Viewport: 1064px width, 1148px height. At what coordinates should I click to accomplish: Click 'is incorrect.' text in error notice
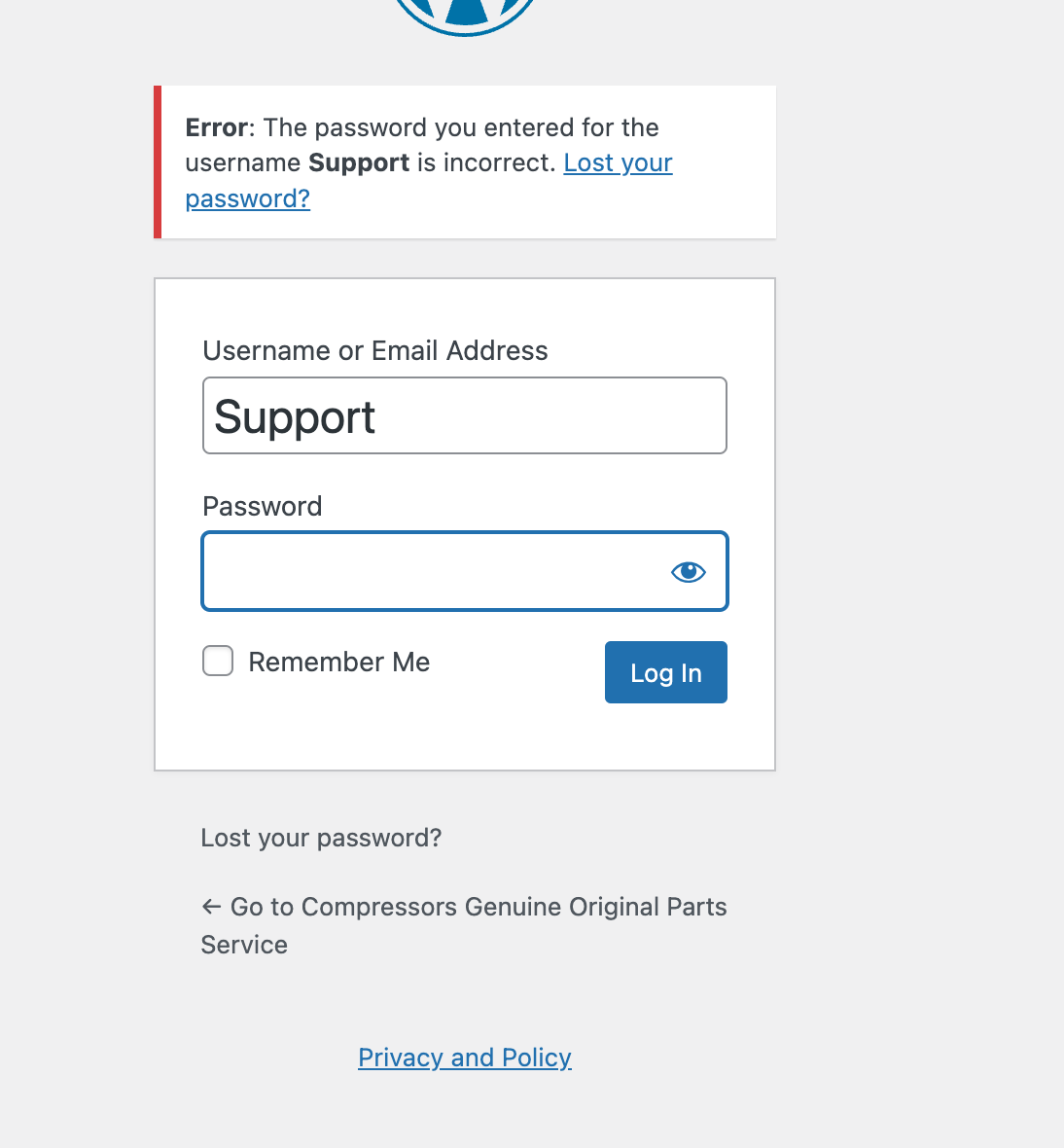pyautogui.click(x=486, y=163)
